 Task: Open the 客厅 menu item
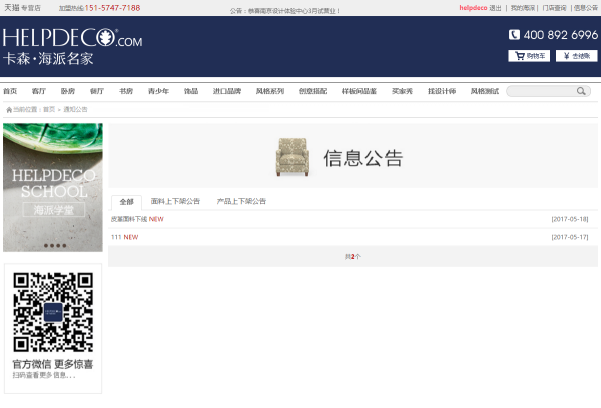(39, 91)
